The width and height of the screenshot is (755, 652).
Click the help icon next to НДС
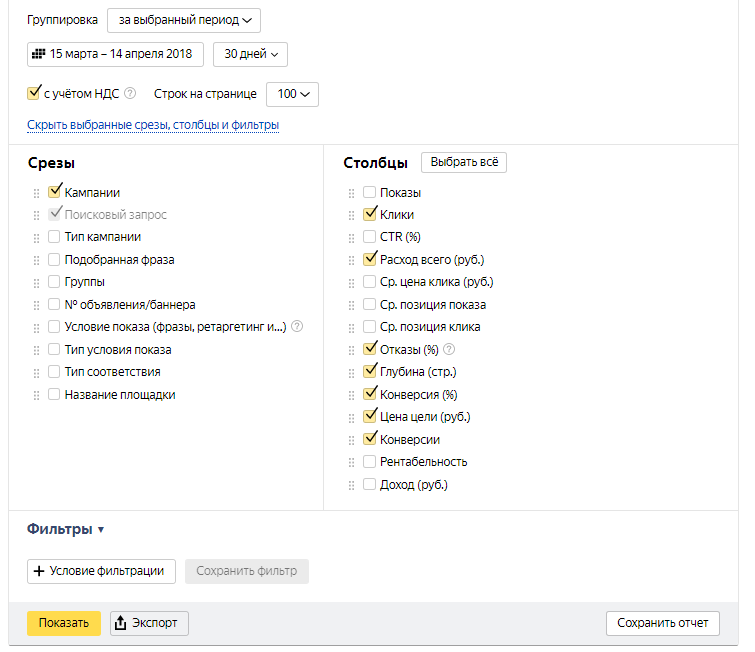click(x=130, y=94)
